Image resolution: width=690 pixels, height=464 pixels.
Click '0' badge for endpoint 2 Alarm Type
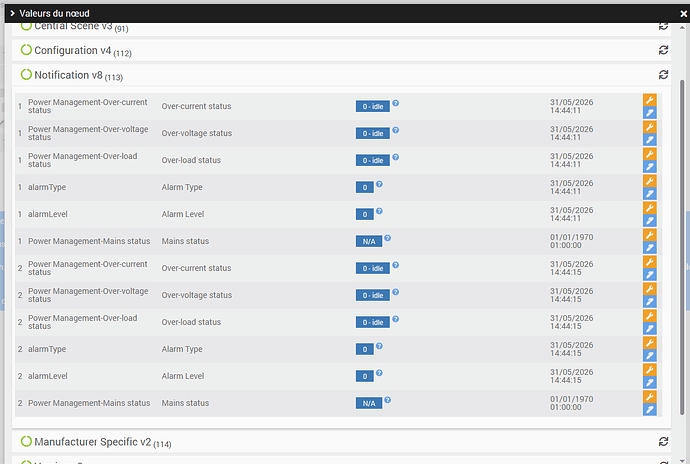tap(365, 349)
